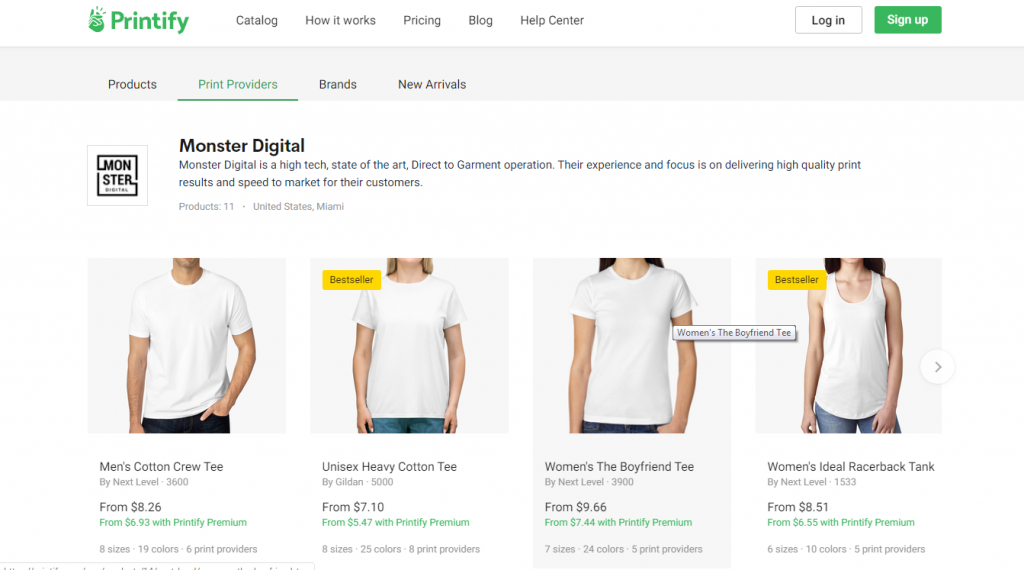Open the New Arrivals tab
The width and height of the screenshot is (1024, 570).
pos(432,84)
